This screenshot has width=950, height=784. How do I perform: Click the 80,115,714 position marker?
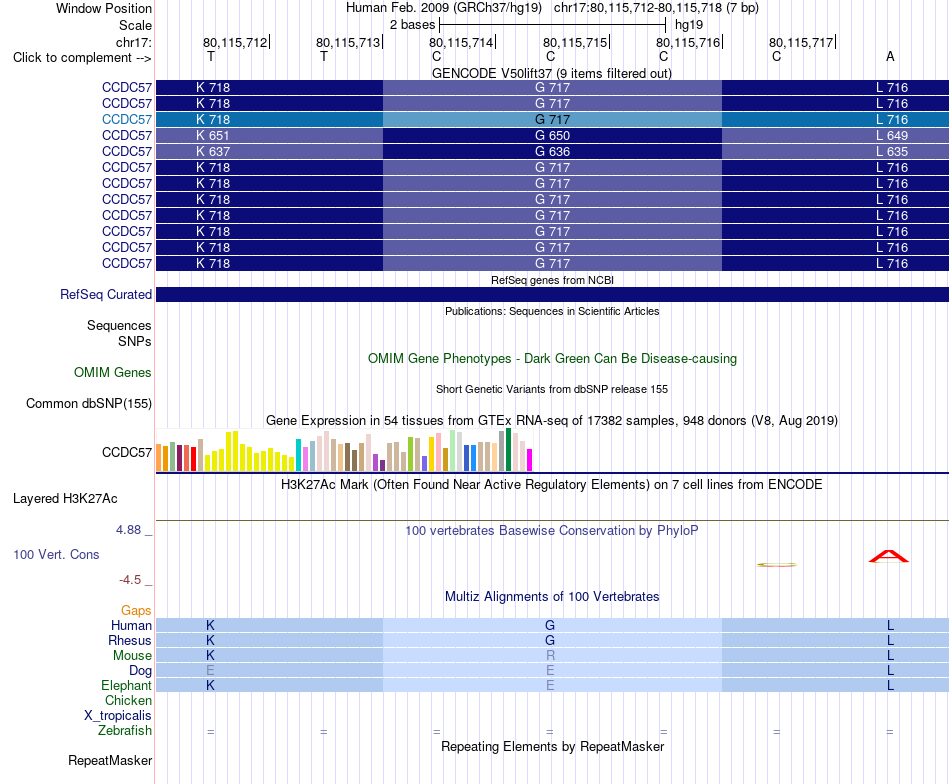462,42
